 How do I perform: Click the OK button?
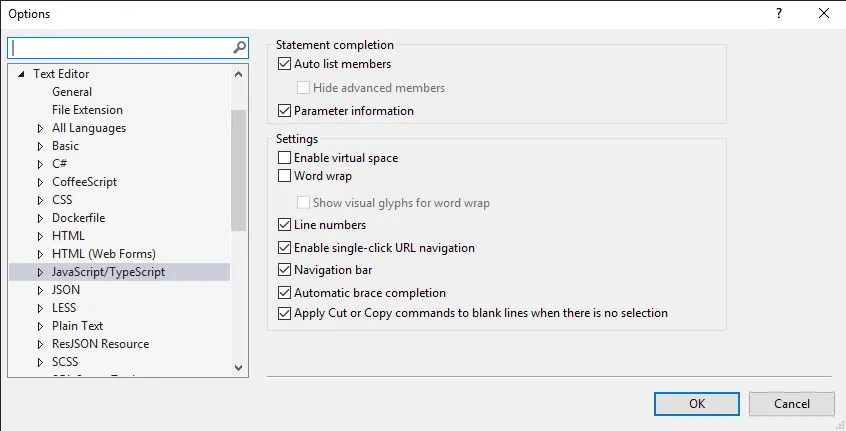pos(697,403)
